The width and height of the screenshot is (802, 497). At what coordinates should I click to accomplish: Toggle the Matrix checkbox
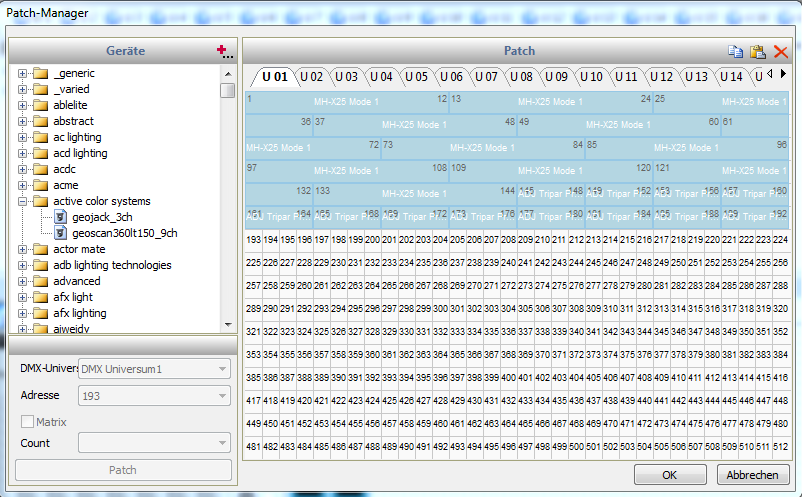(x=27, y=422)
